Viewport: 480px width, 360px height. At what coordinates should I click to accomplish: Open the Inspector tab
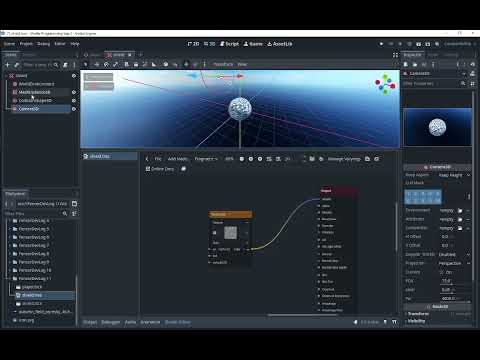coord(413,55)
